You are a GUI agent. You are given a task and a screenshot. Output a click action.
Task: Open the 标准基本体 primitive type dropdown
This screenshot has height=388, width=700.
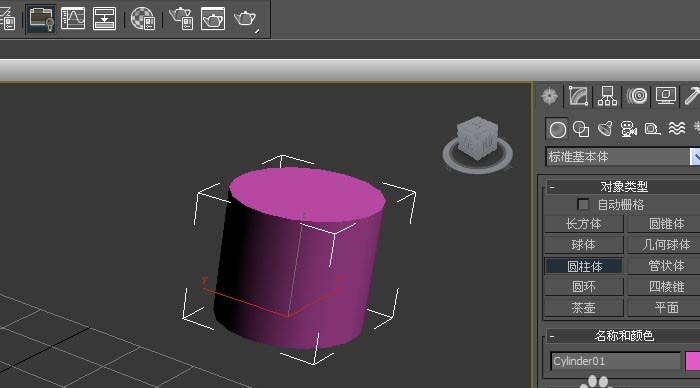[623, 157]
